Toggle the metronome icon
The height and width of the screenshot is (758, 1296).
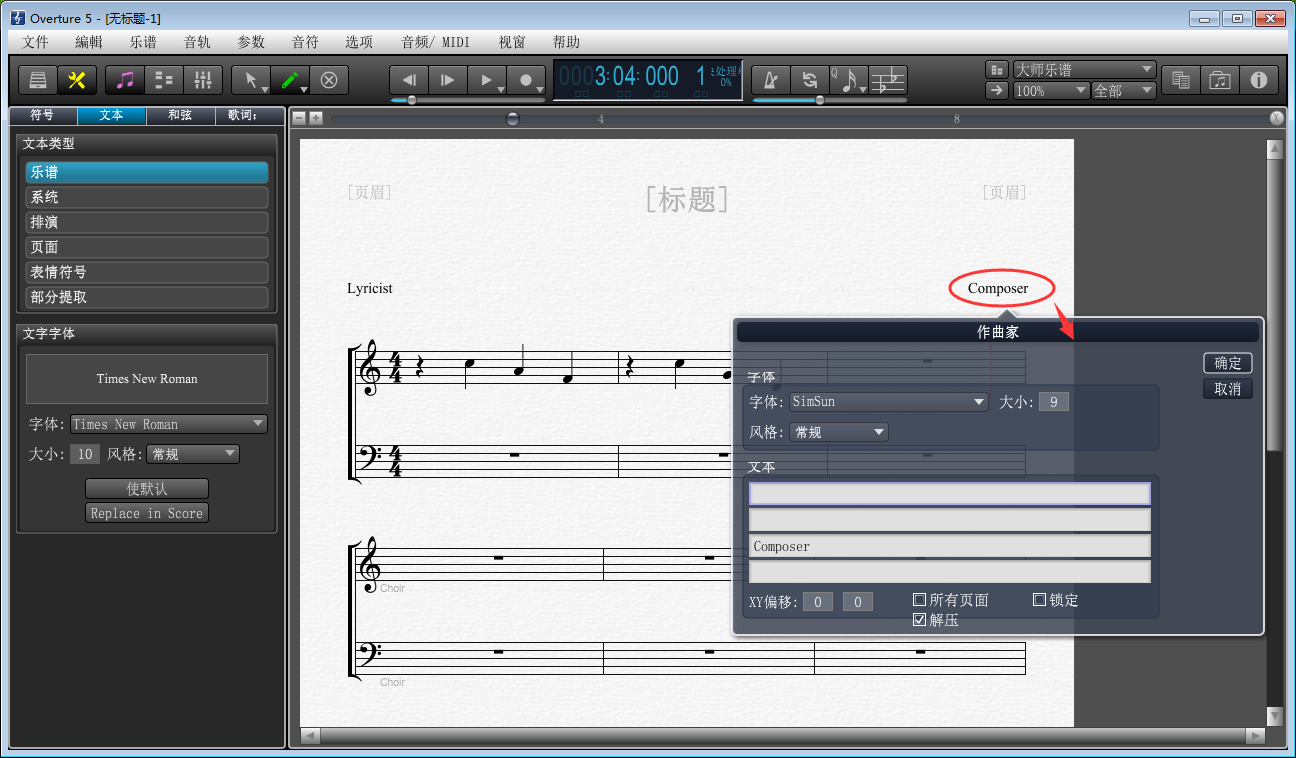[771, 80]
